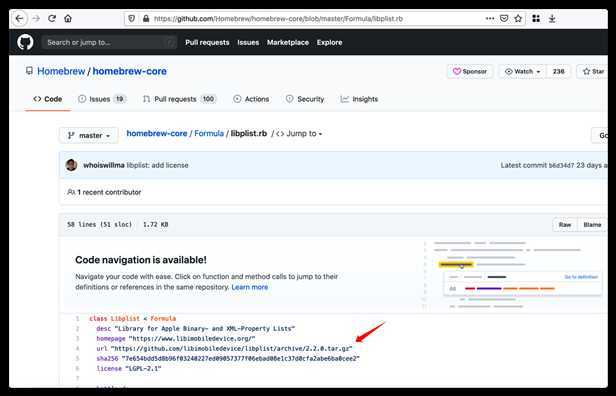Click the watchers count 236
The image size is (616, 396).
click(x=558, y=72)
